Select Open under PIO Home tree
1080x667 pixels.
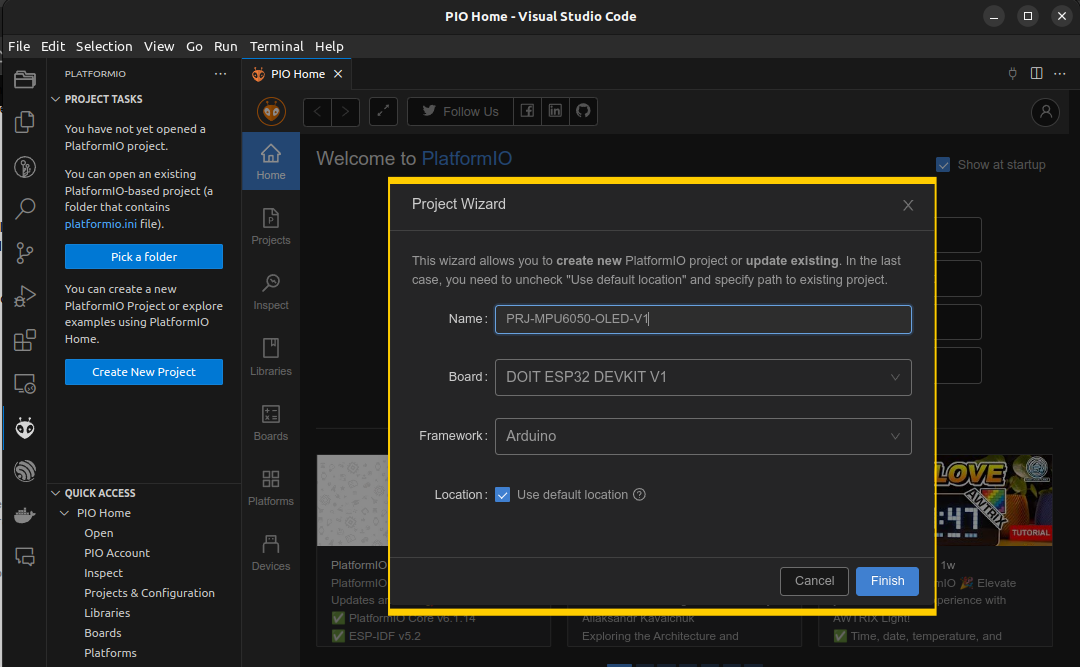tap(98, 533)
